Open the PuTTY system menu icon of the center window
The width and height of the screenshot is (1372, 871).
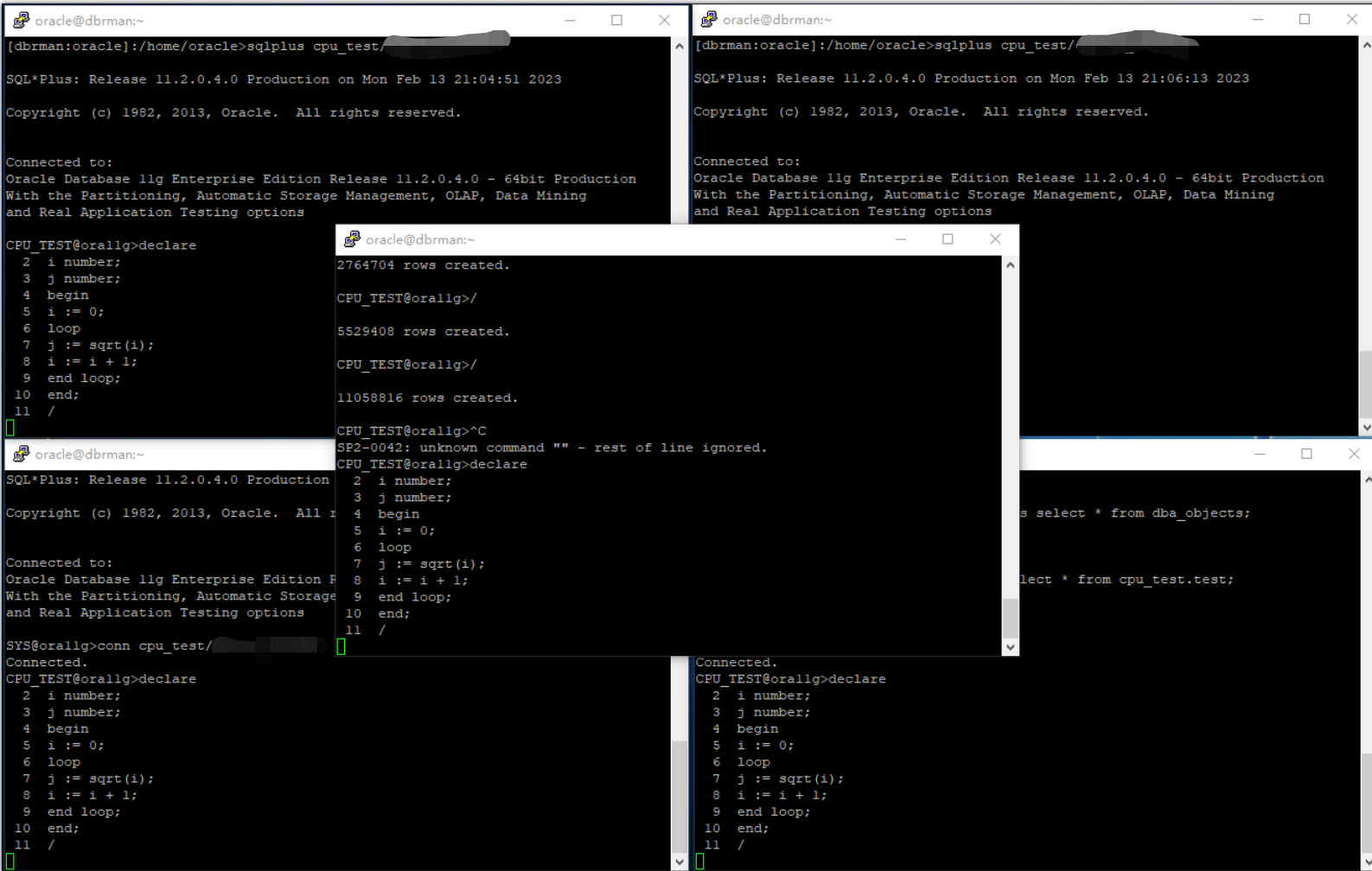[x=352, y=239]
